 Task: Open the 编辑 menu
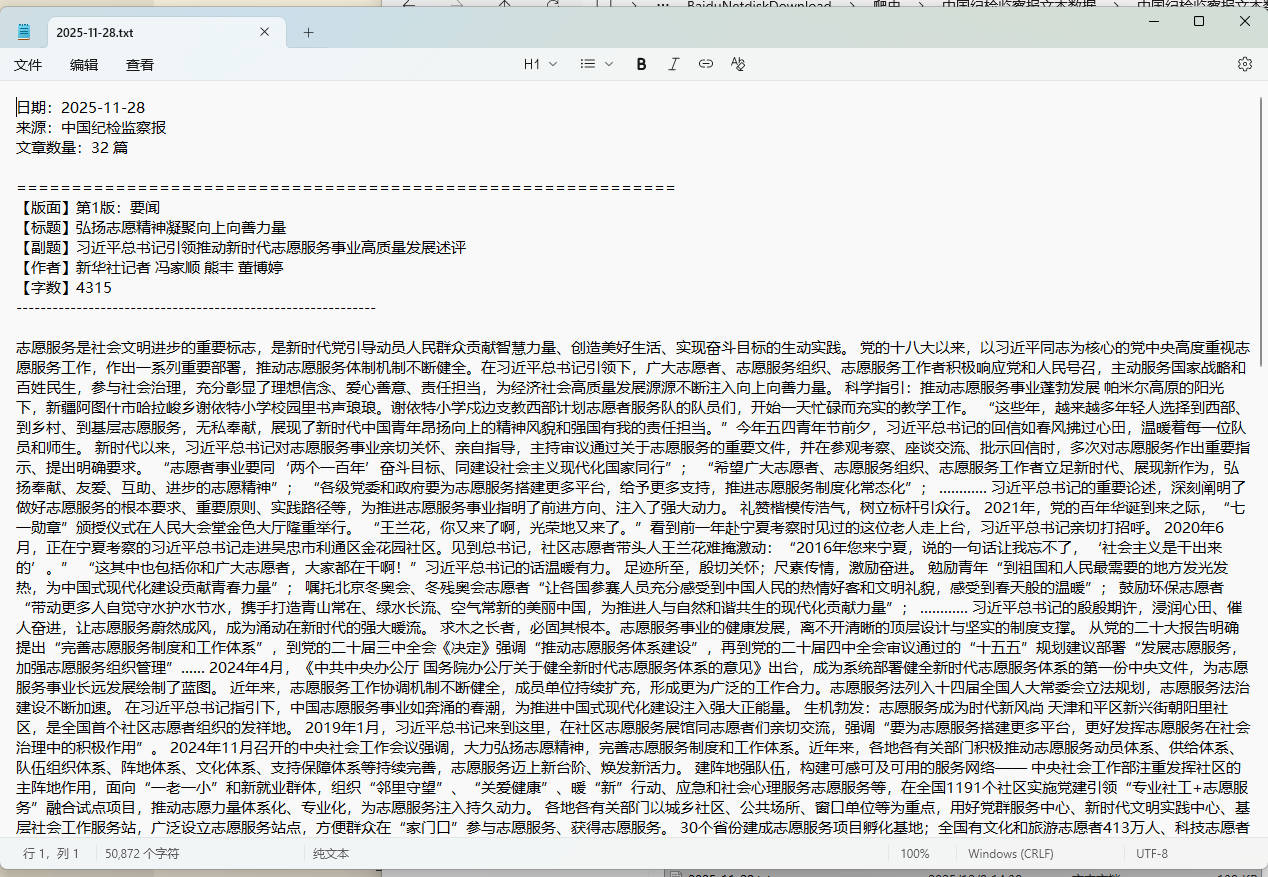tap(84, 64)
